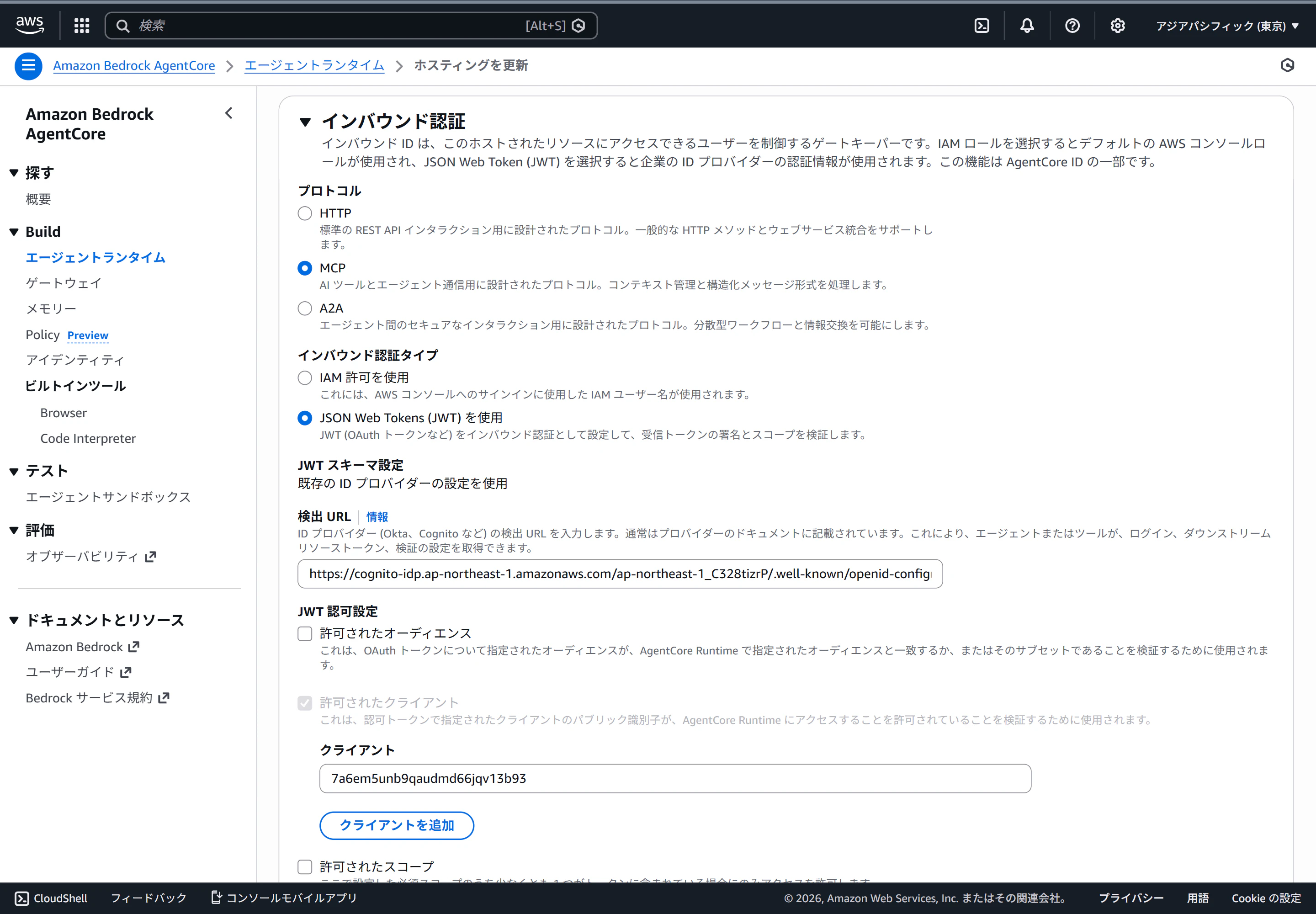Open Browser built-in tool in the sidebar
The width and height of the screenshot is (1316, 914).
pyautogui.click(x=64, y=413)
